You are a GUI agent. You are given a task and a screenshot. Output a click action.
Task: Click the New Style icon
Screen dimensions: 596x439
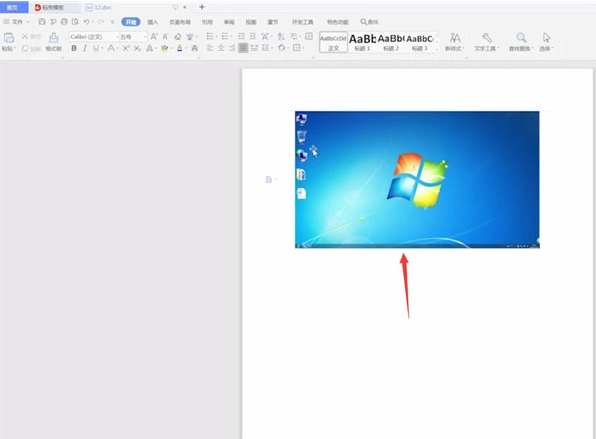point(455,38)
